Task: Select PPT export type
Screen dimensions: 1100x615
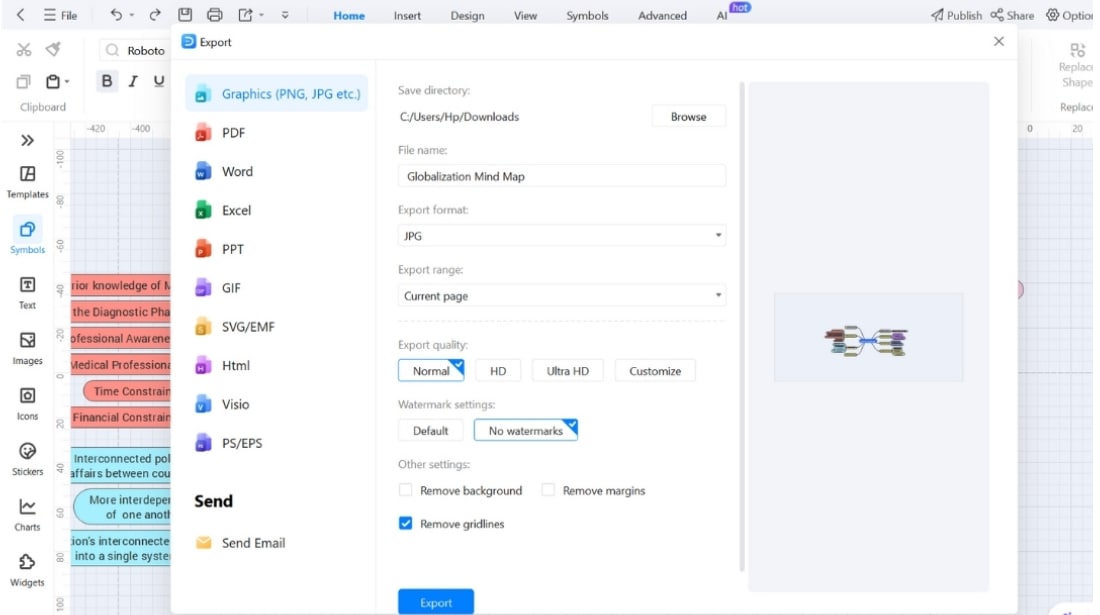Action: [219, 249]
